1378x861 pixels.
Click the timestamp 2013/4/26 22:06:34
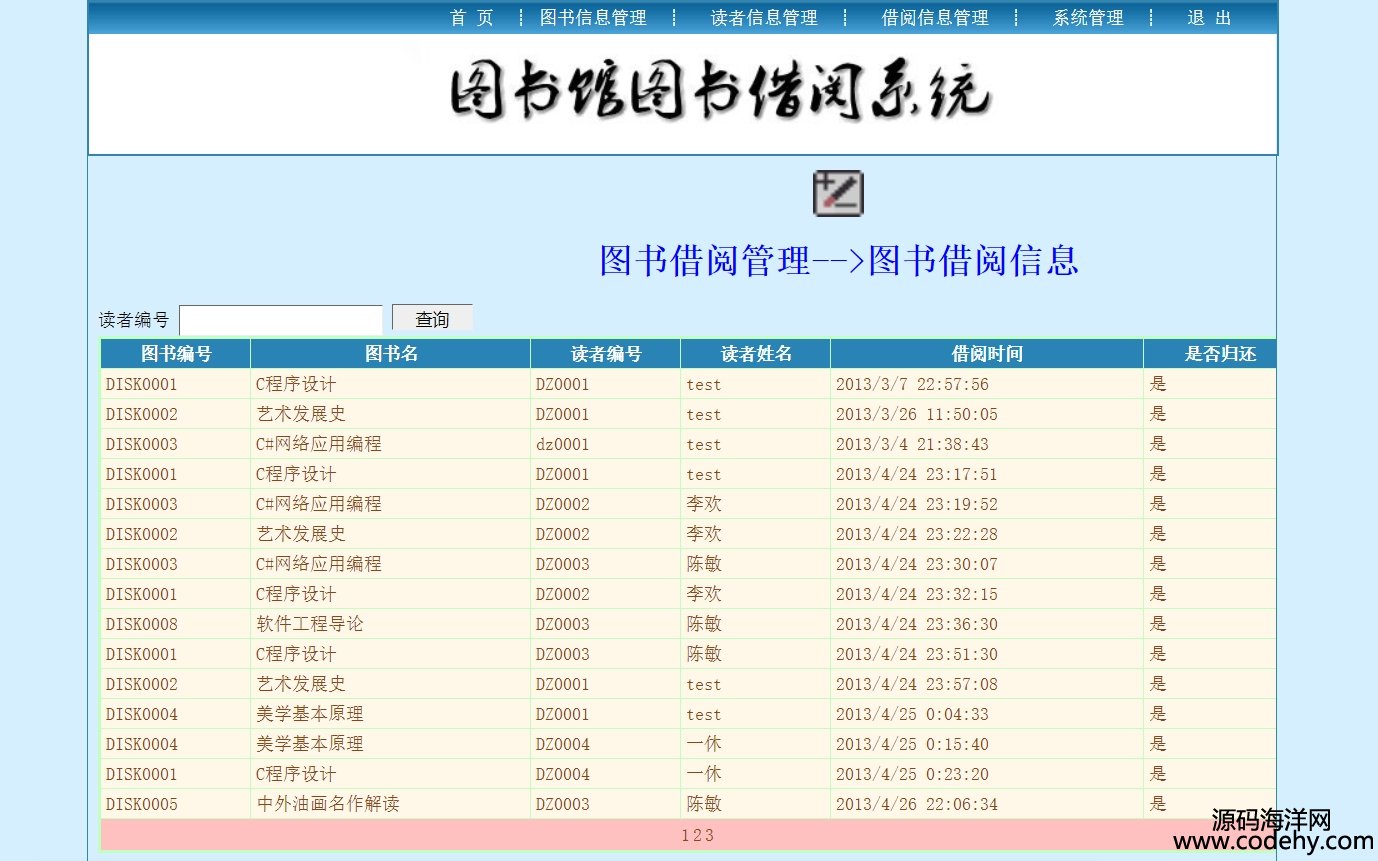917,804
